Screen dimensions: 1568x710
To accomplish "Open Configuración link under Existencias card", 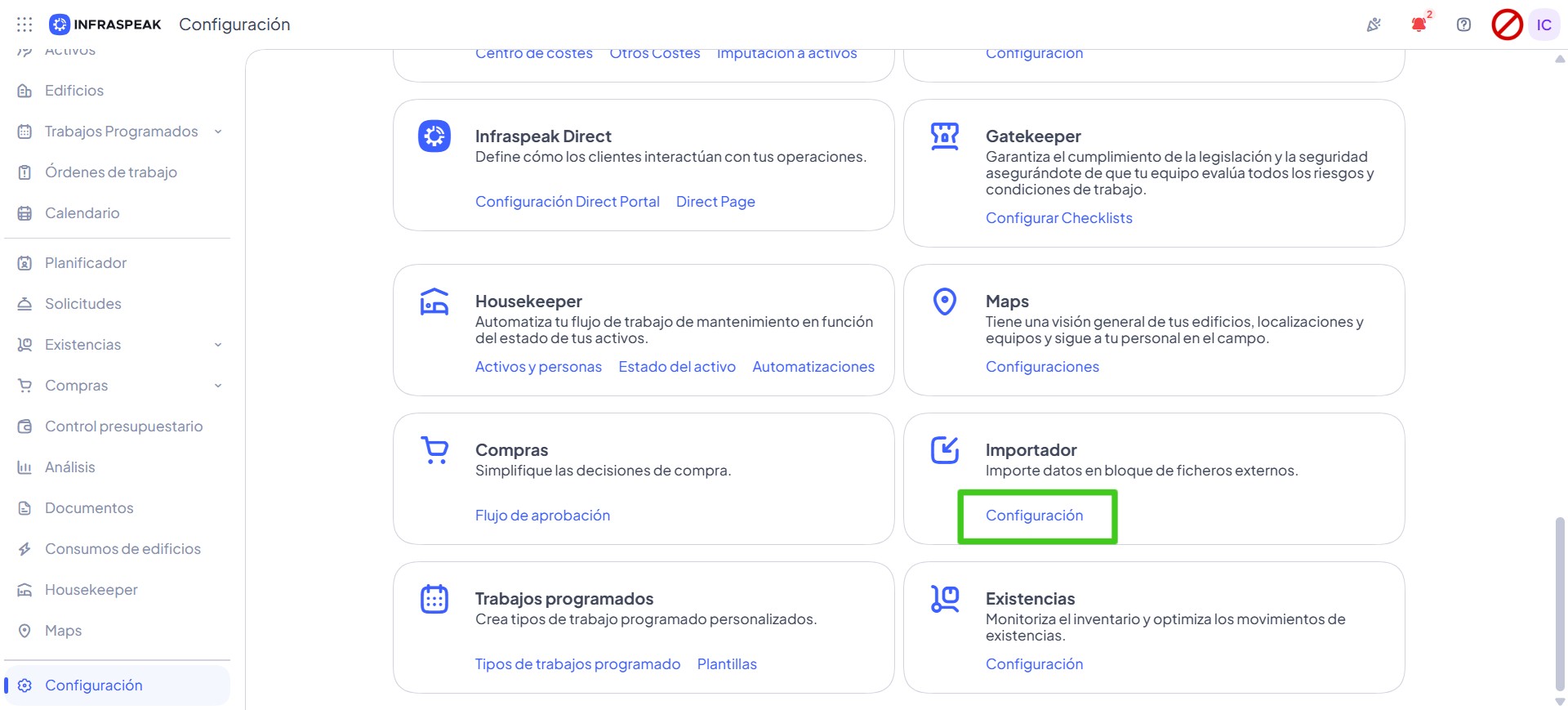I will click(1035, 664).
